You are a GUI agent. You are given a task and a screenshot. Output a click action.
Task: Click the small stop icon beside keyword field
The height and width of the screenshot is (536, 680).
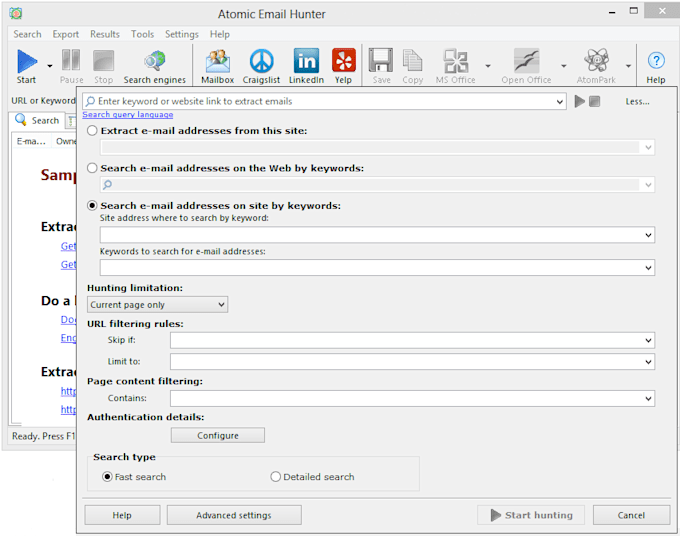(595, 101)
